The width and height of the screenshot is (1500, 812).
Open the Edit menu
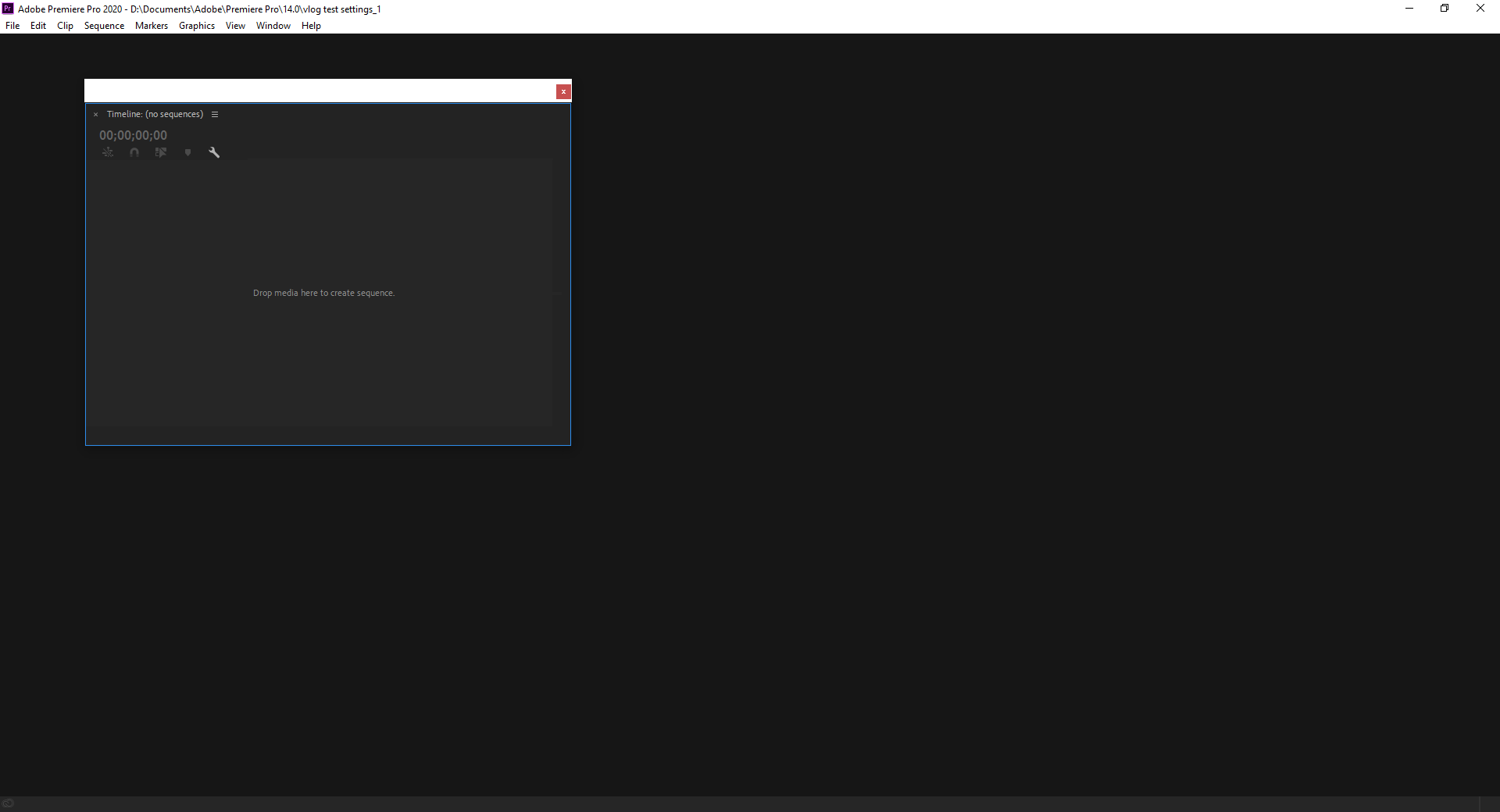[38, 26]
